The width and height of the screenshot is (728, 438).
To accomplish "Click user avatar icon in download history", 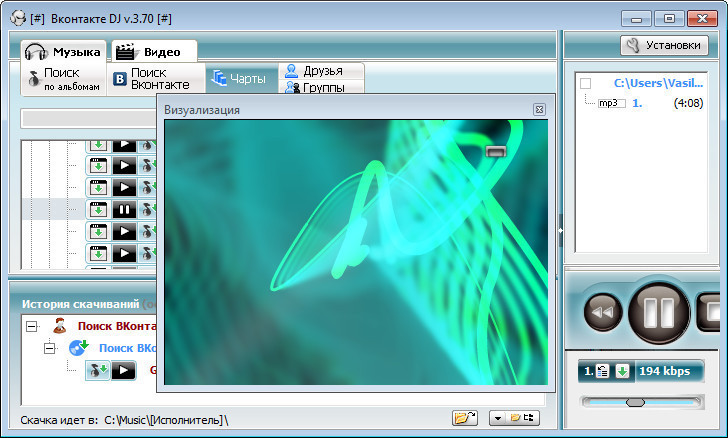I will coord(59,326).
